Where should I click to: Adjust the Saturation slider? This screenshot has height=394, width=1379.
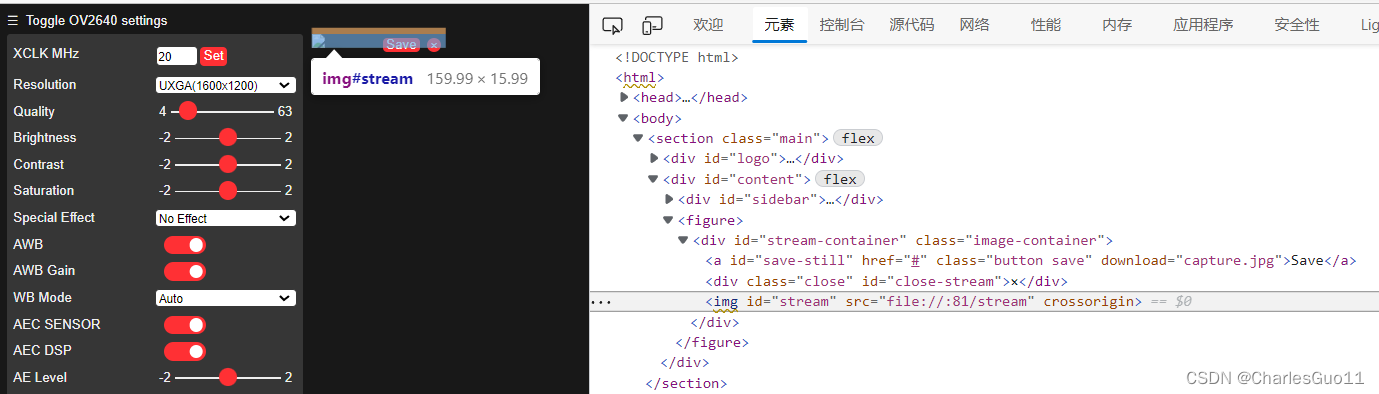click(x=227, y=190)
